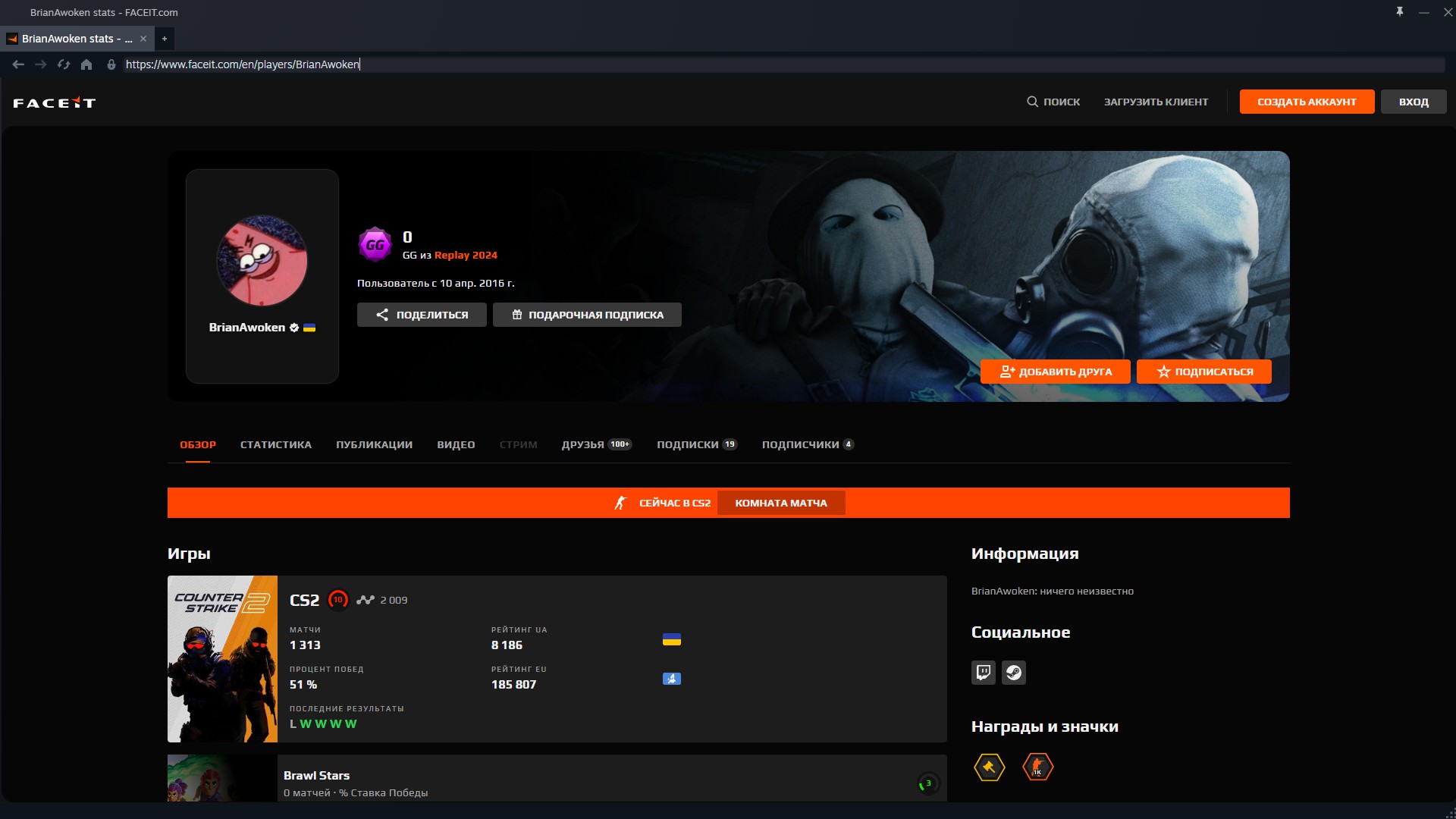Pin the window with pin icon

[x=1400, y=12]
